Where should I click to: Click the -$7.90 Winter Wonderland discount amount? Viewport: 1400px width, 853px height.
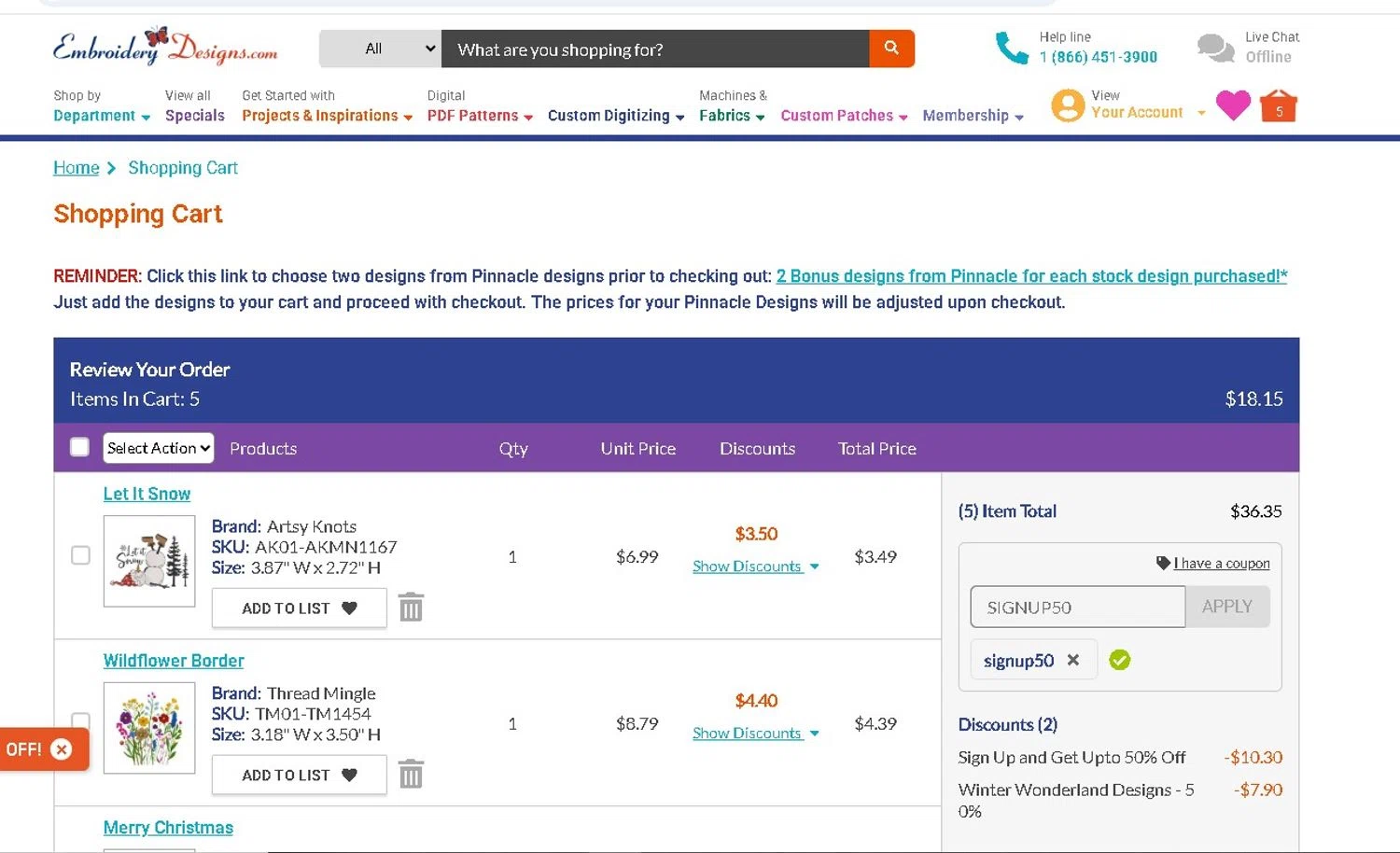tap(1258, 790)
